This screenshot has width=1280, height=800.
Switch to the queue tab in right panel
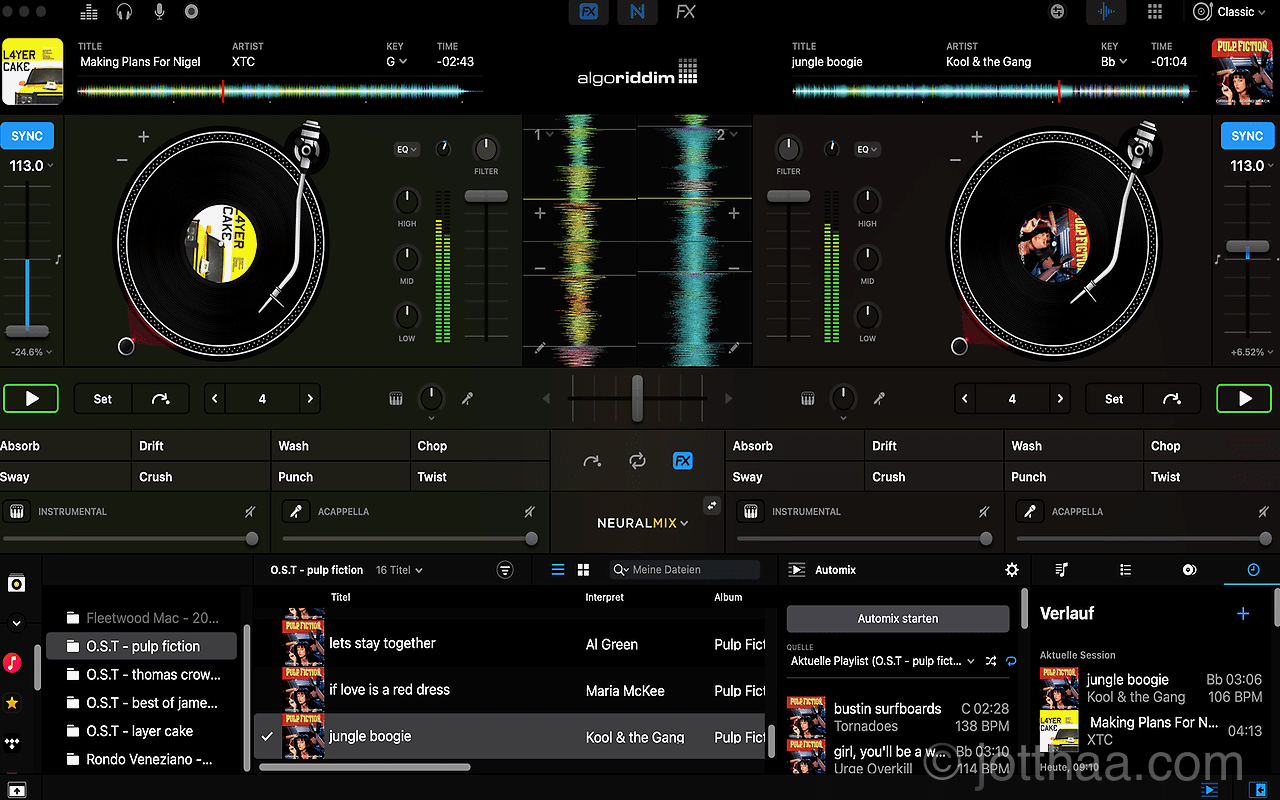coord(1061,570)
